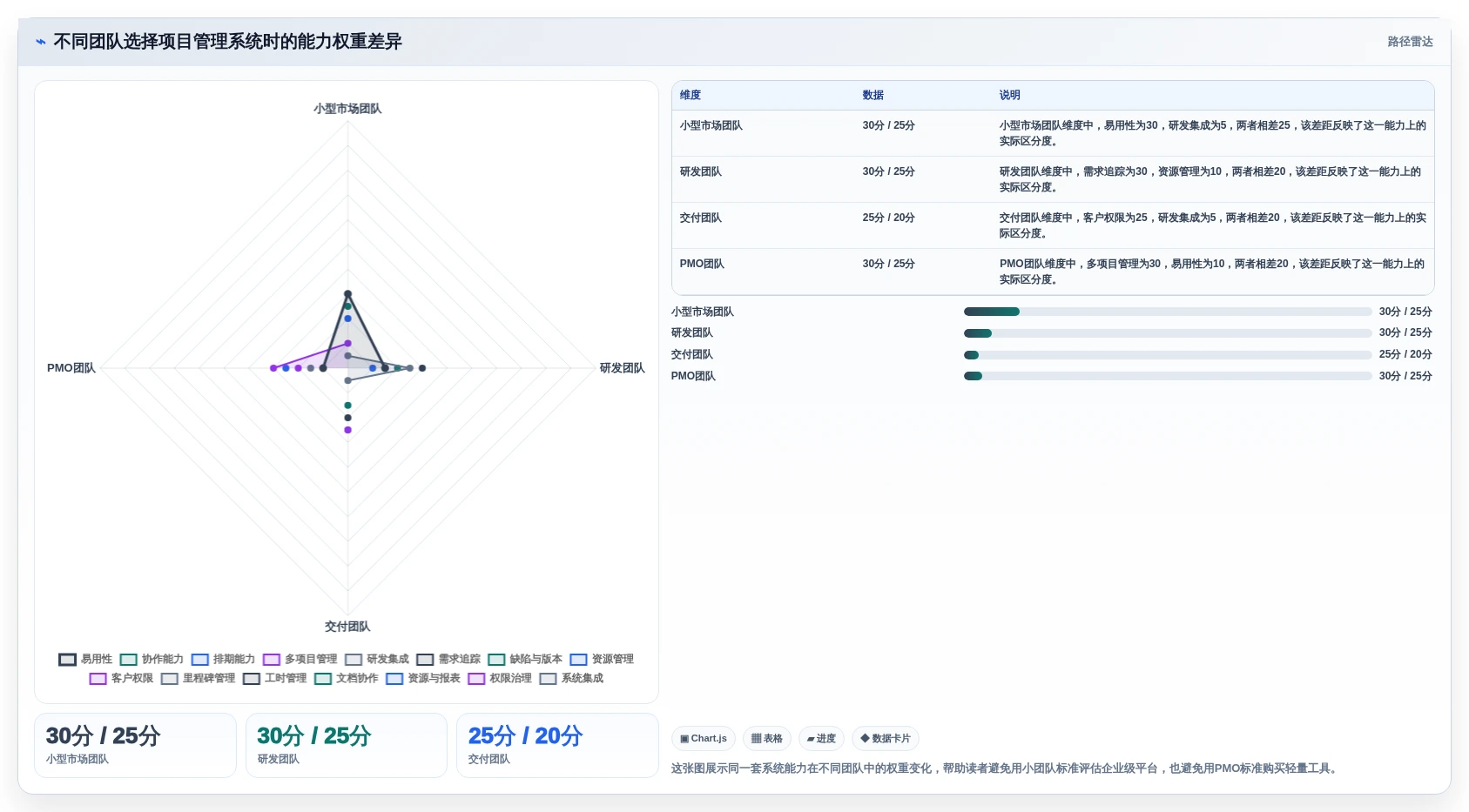Show or hide the 缺陷与版本 series
The image size is (1469, 812).
click(524, 659)
